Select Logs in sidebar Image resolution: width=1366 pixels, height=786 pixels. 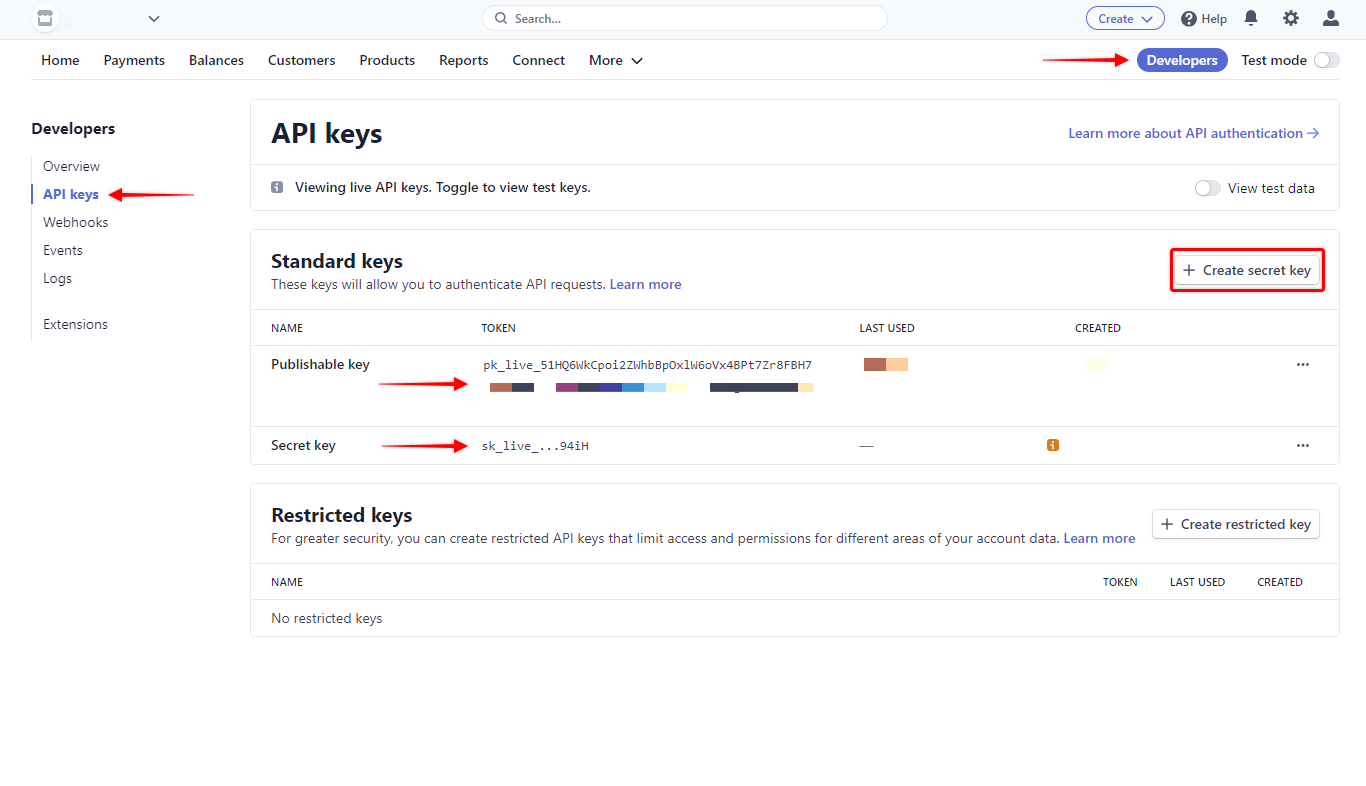pyautogui.click(x=57, y=278)
